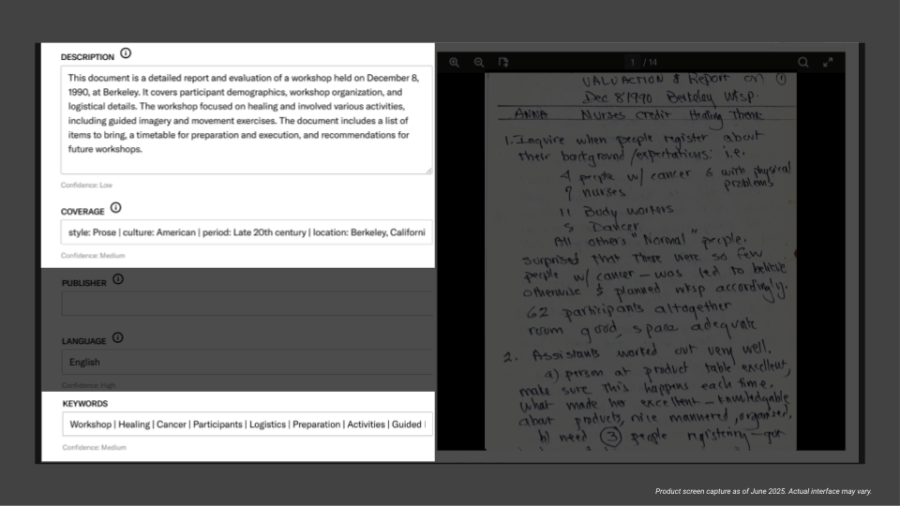The image size is (900, 506).
Task: Click the DESCRIPTION label
Action: (88, 57)
